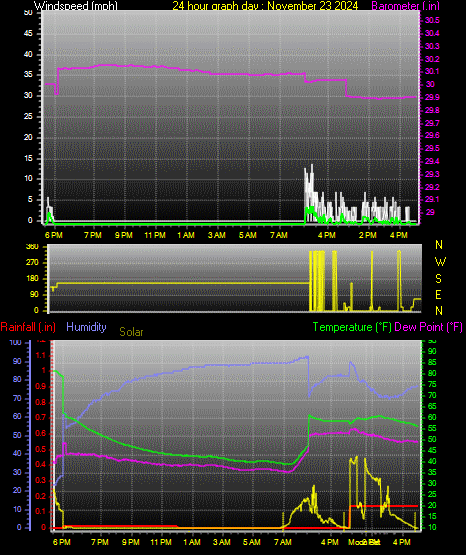Click the 6 PM label under wind graph
The height and width of the screenshot is (555, 466).
click(54, 235)
